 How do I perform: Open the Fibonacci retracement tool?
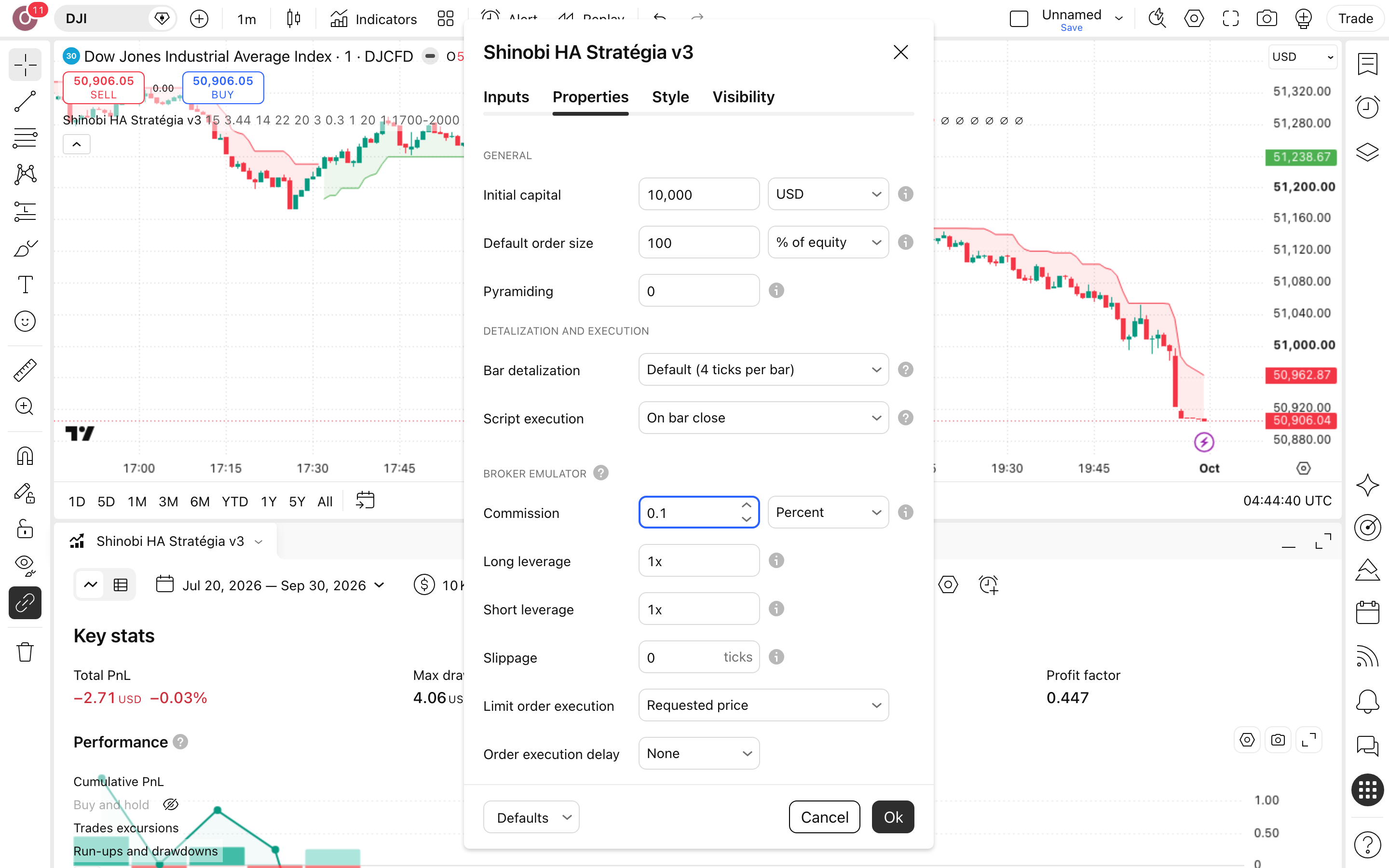[x=25, y=138]
